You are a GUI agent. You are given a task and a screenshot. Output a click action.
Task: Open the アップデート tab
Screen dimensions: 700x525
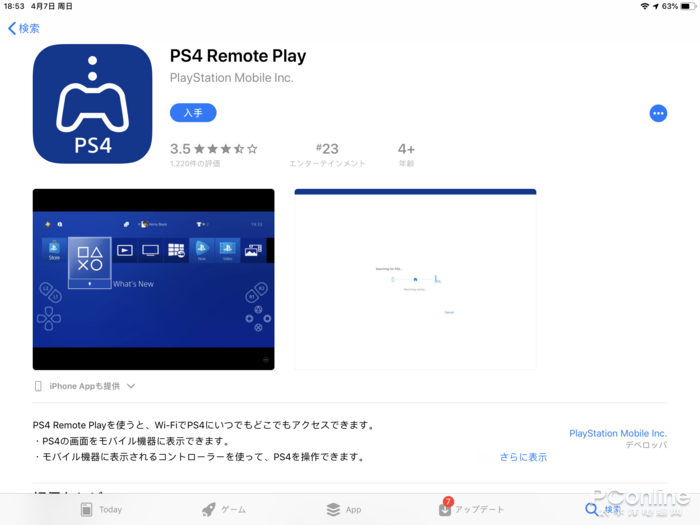(x=471, y=508)
